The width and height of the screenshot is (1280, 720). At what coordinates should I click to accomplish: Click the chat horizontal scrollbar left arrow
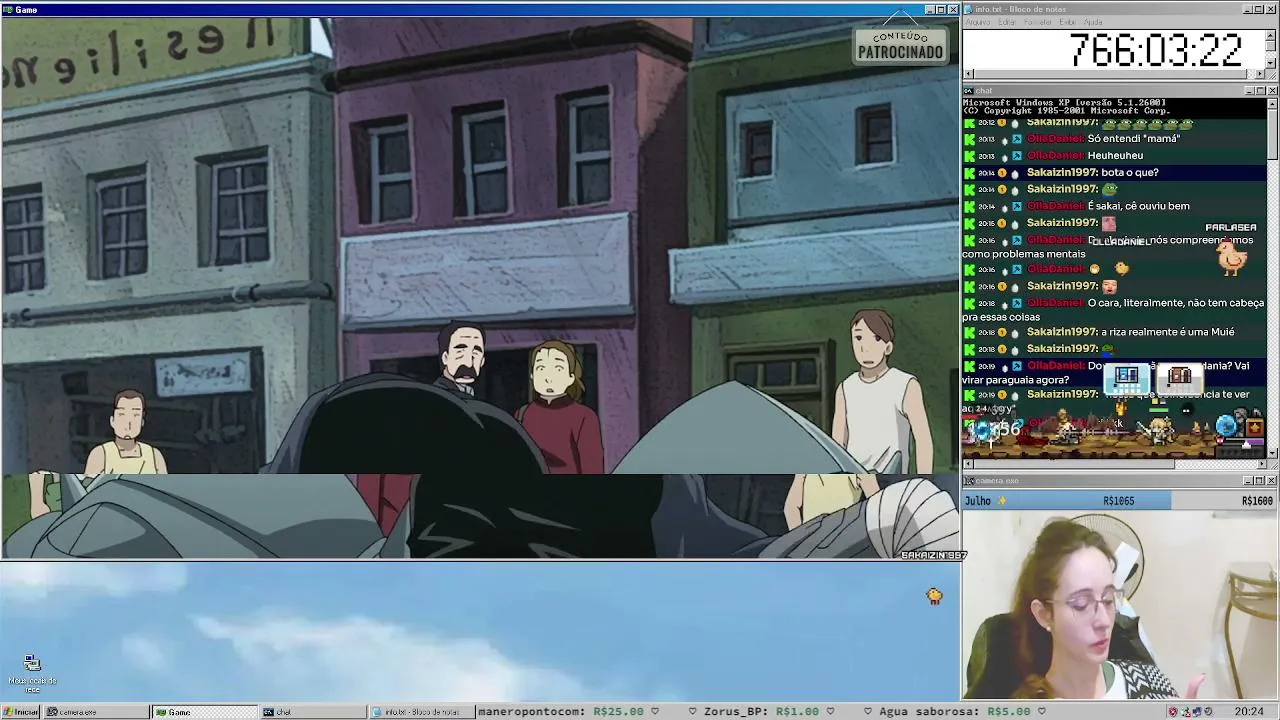click(969, 464)
